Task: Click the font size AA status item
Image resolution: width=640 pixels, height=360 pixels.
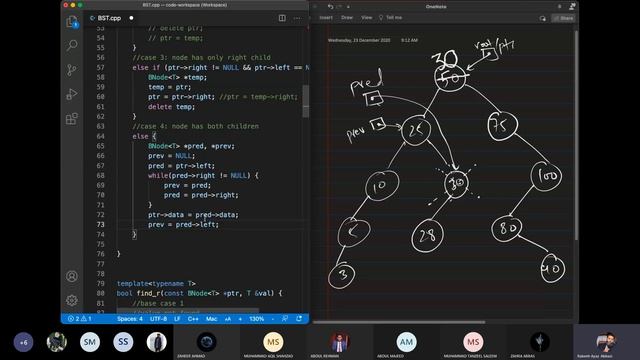Action: [x=228, y=319]
